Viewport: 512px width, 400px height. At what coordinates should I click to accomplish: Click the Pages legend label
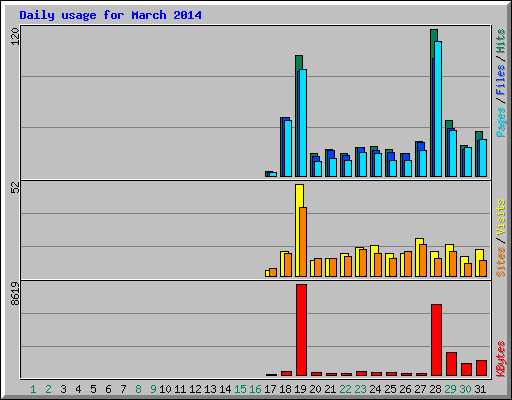click(x=500, y=122)
